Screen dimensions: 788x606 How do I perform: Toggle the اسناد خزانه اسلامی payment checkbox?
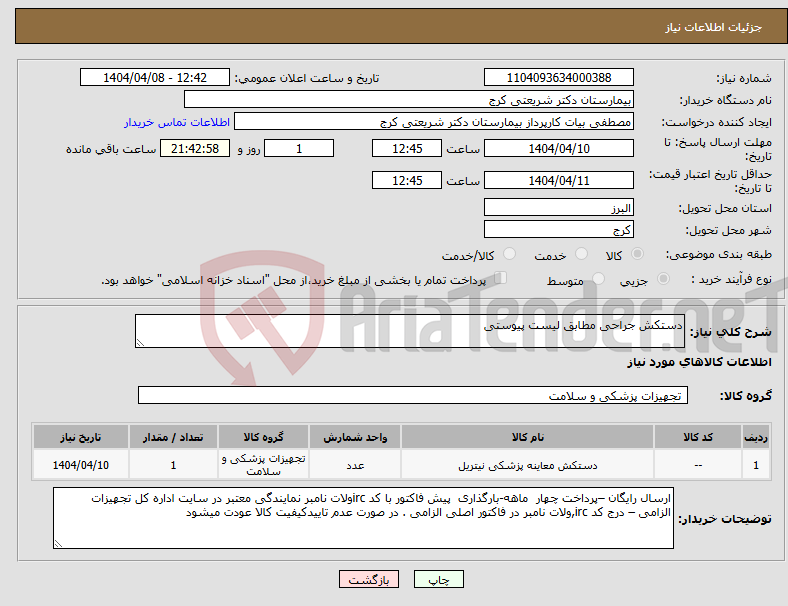[501, 278]
